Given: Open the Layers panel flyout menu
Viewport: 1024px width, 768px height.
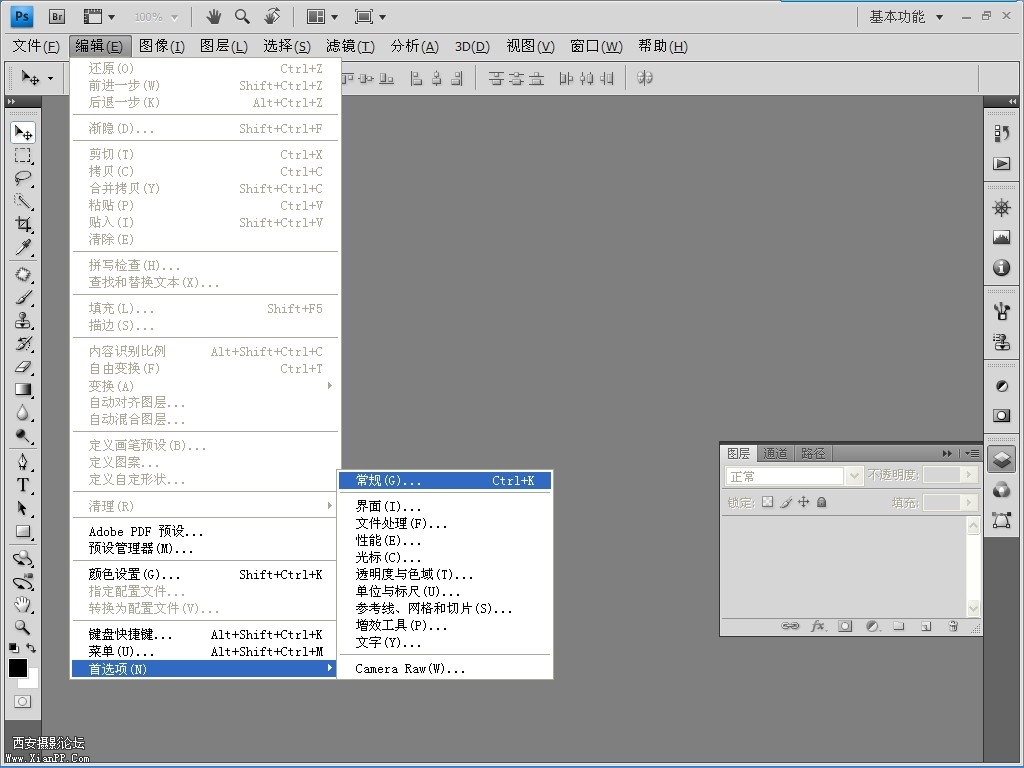Looking at the screenshot, I should (971, 453).
